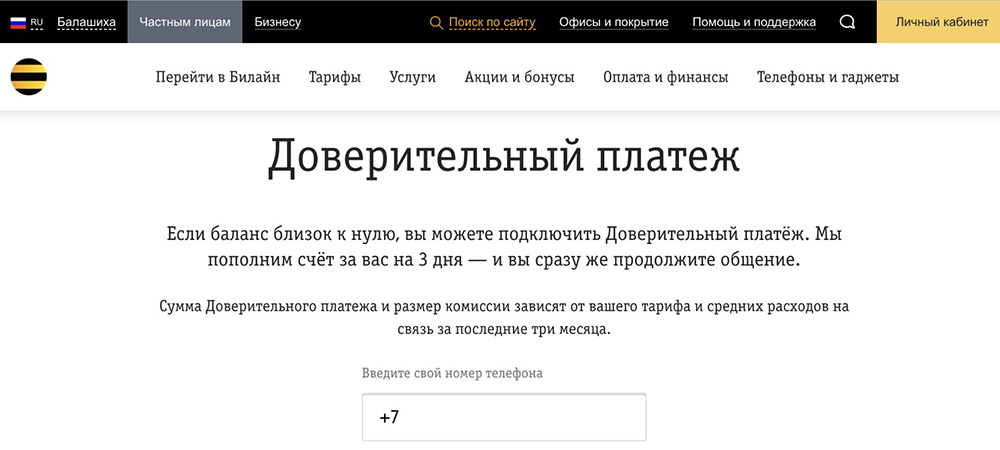
Task: Open the Акции и бонусы menu
Action: pyautogui.click(x=519, y=77)
